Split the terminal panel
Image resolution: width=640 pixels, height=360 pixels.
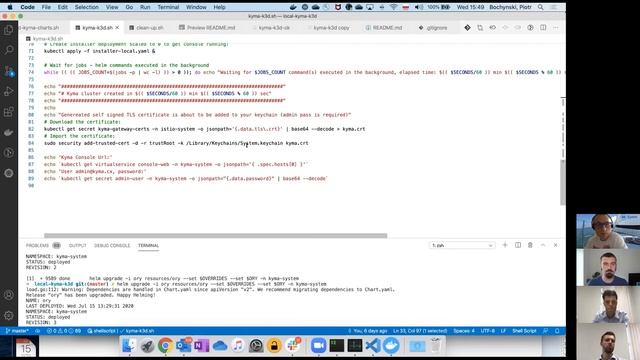(518, 245)
